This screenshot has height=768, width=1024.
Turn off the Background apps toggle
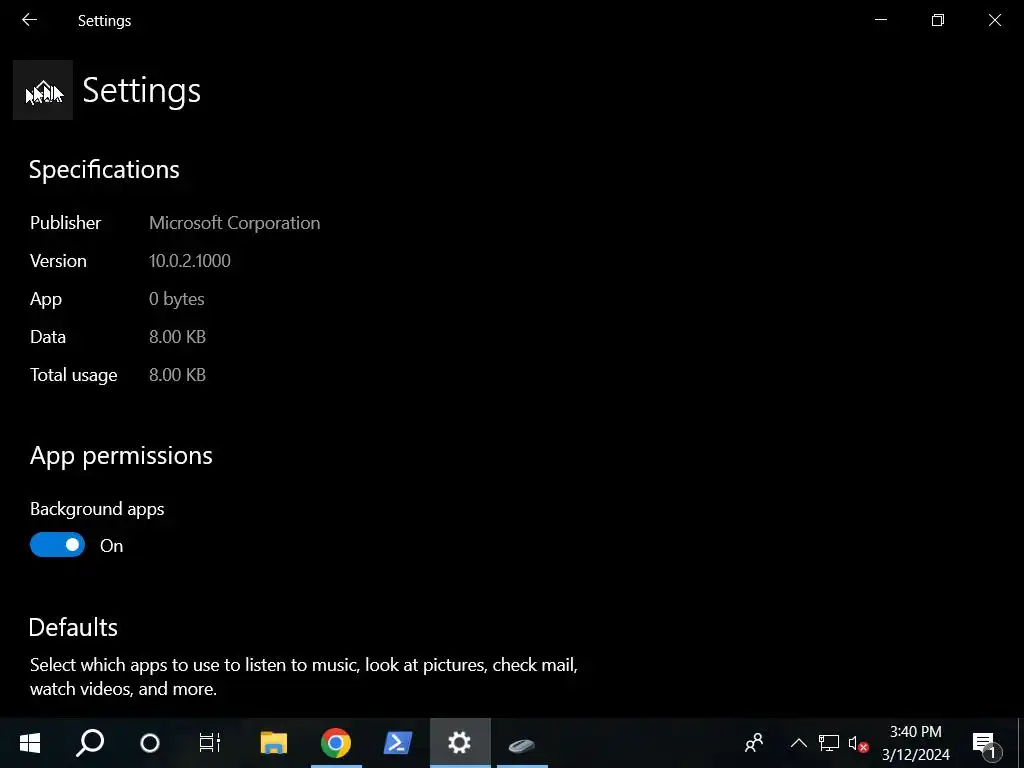pos(57,545)
